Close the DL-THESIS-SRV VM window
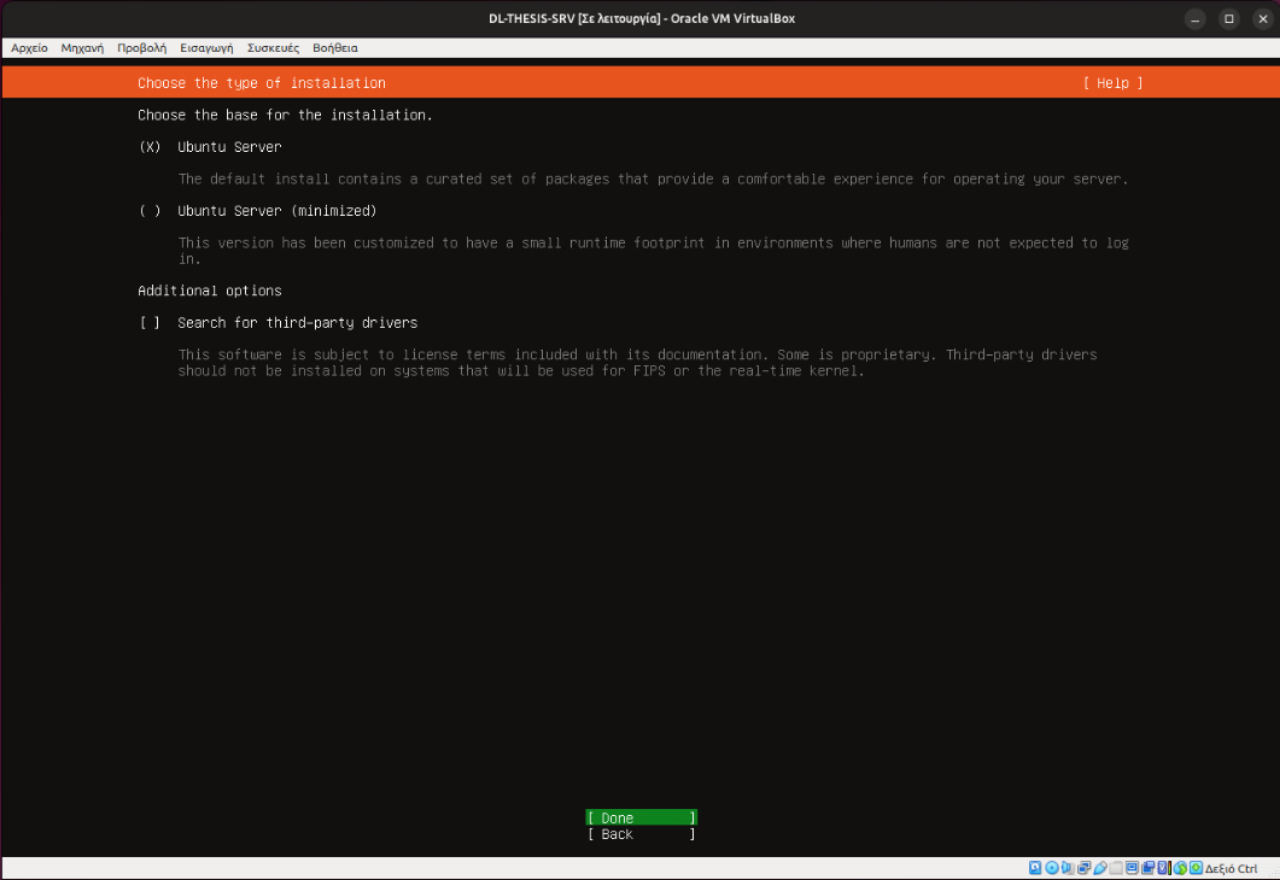The height and width of the screenshot is (880, 1280). (1262, 19)
